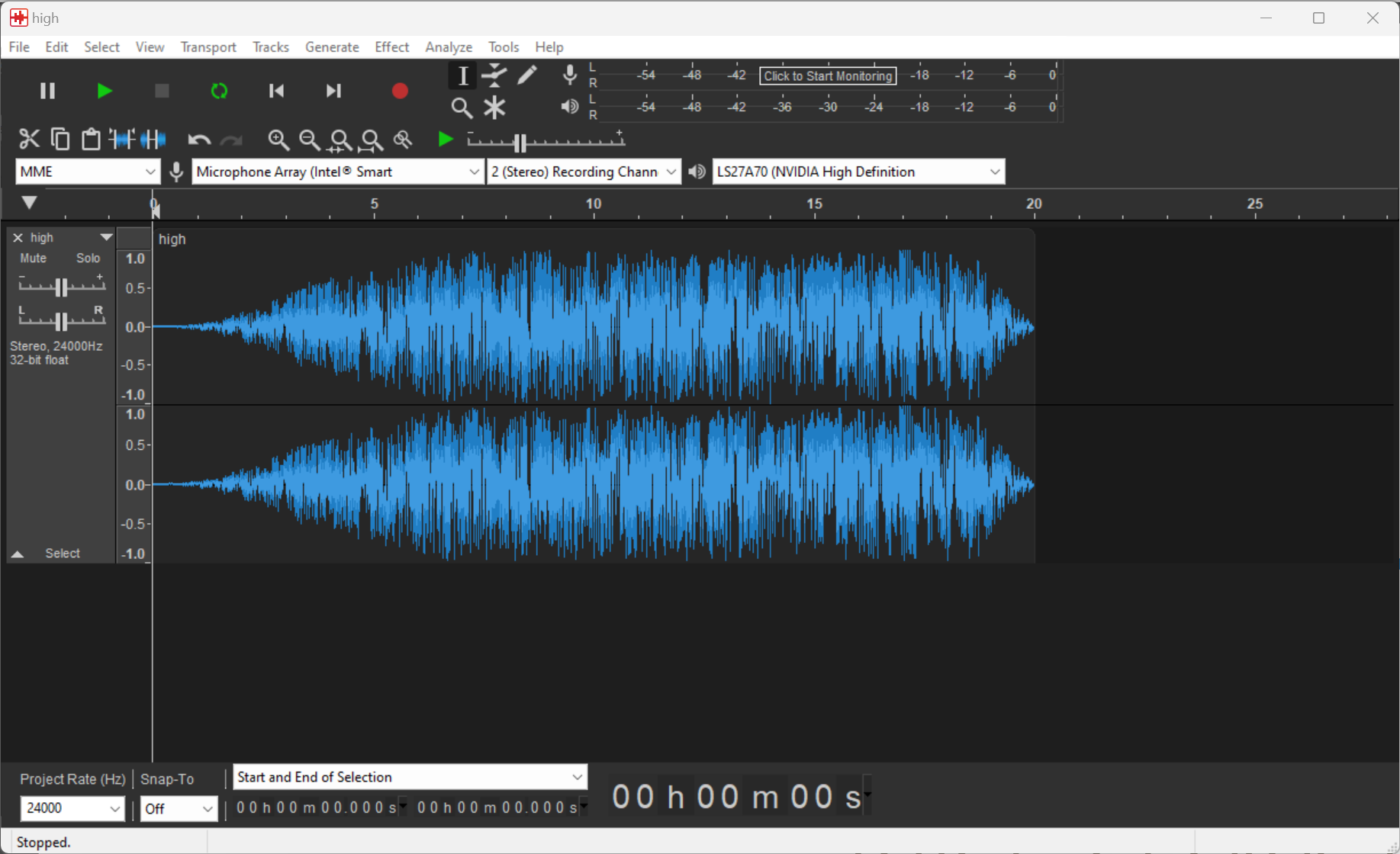The width and height of the screenshot is (1400, 854).
Task: Open the LS27A70 playback device dropdown
Action: (858, 172)
